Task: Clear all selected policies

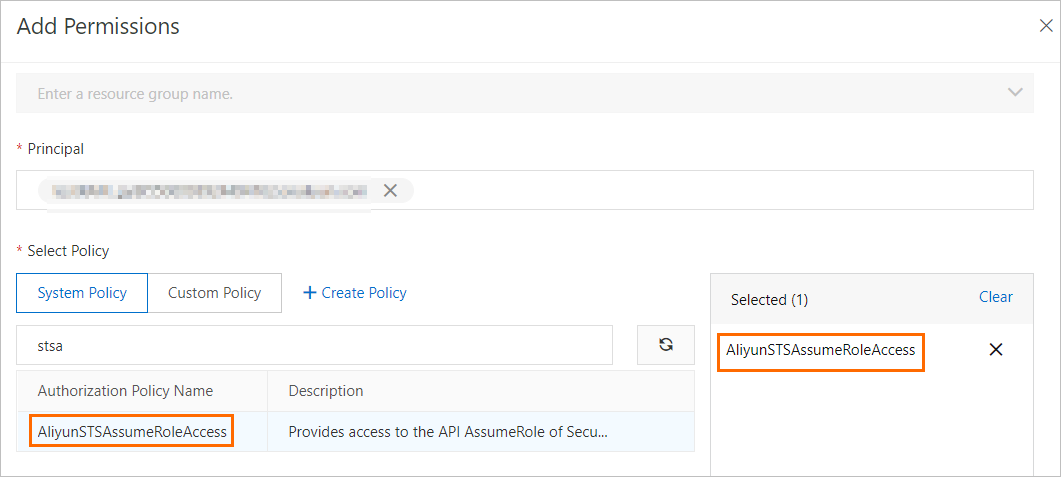Action: 995,297
